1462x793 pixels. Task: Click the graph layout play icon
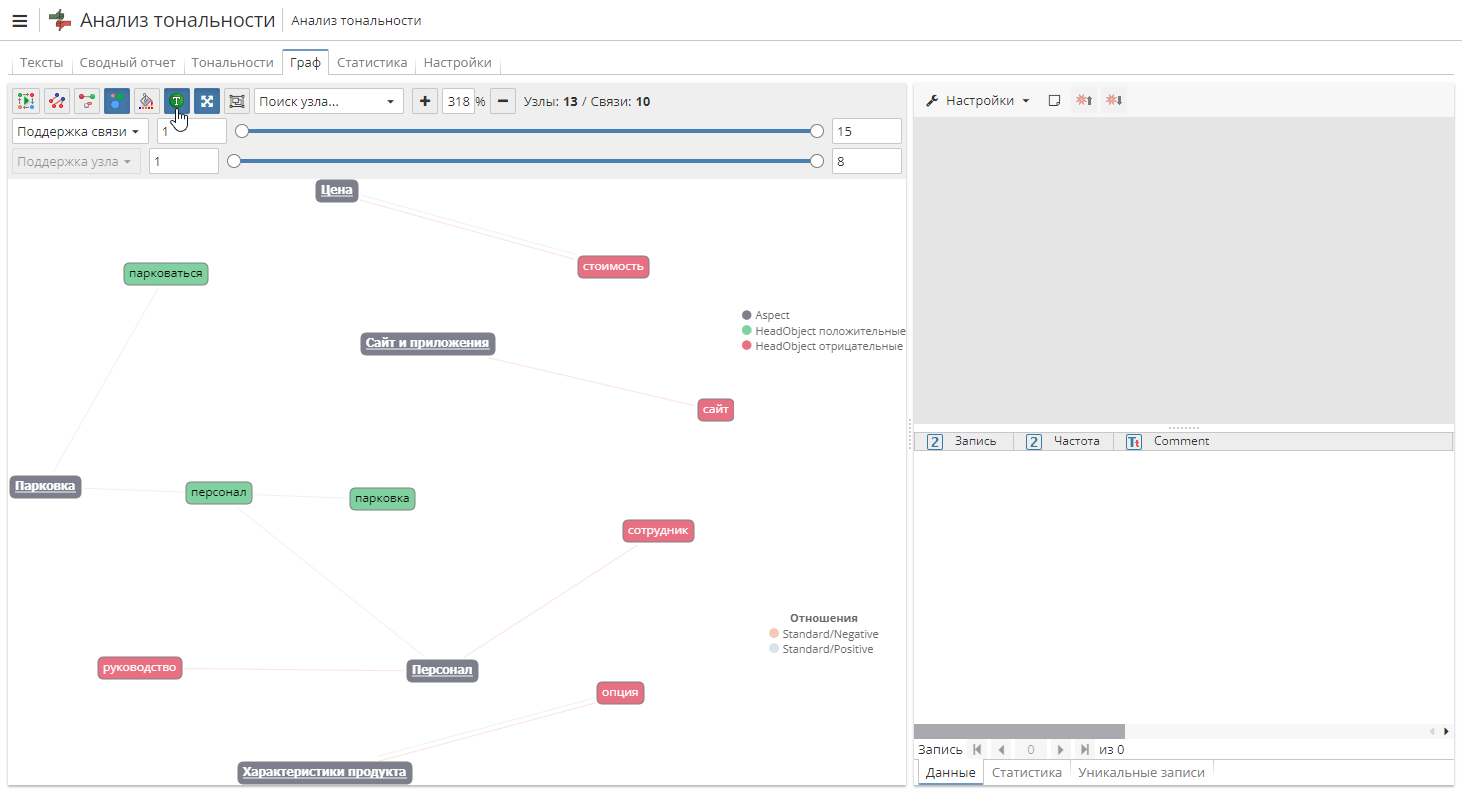coord(26,101)
